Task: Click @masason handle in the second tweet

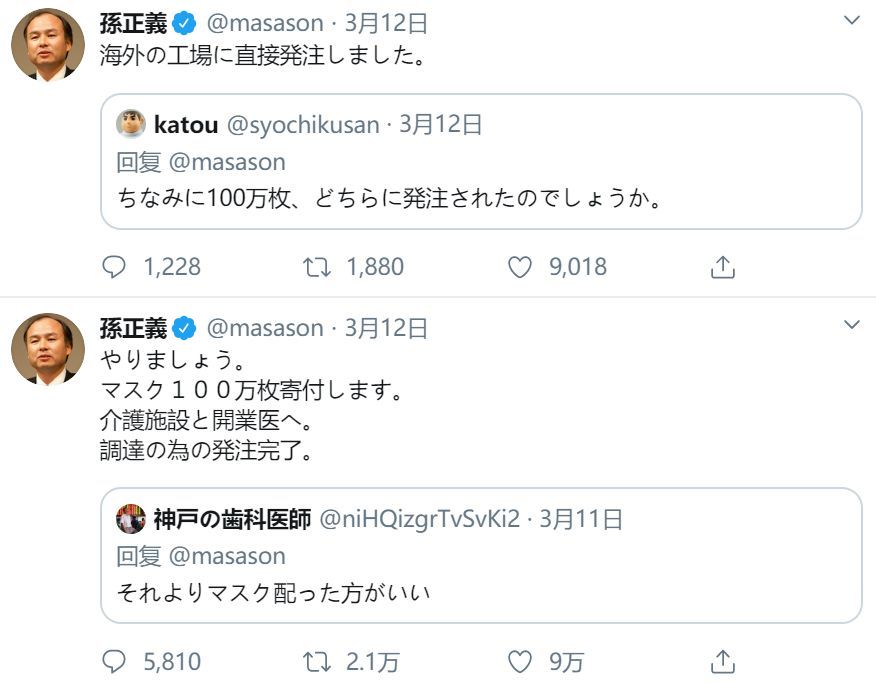Action: tap(265, 328)
